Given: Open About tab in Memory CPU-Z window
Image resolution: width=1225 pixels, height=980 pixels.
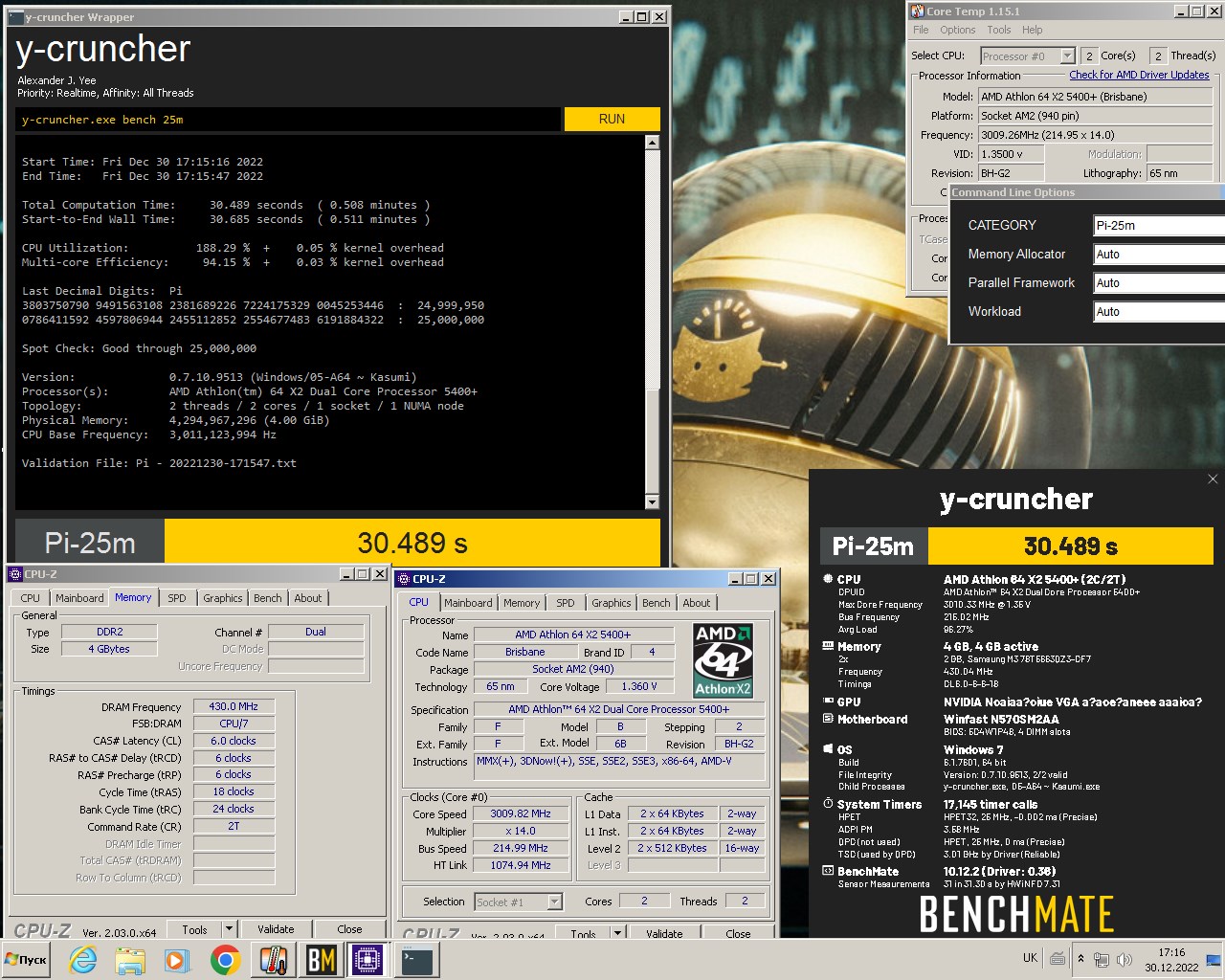Looking at the screenshot, I should point(308,598).
